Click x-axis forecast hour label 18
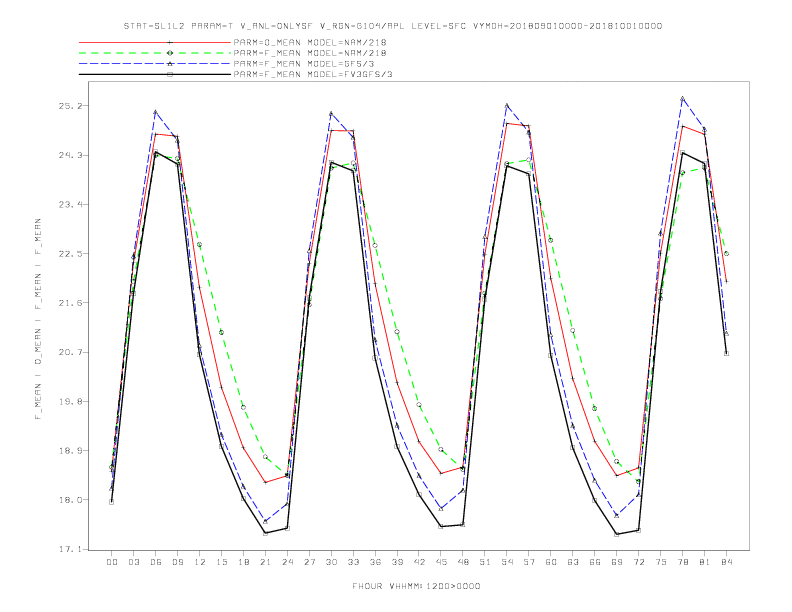Image resolution: width=792 pixels, height=612 pixels. [243, 562]
